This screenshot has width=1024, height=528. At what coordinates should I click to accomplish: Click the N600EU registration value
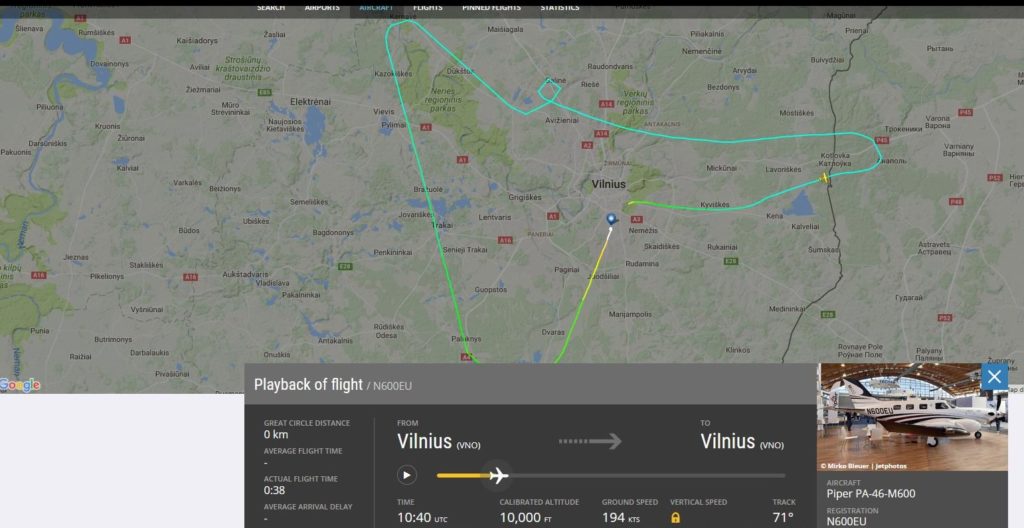(x=846, y=521)
